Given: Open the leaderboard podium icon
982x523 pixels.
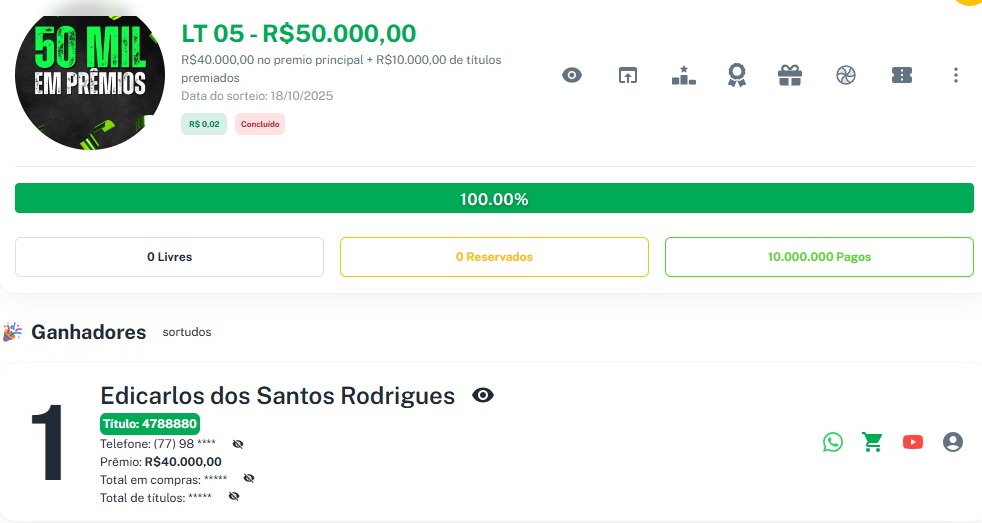Looking at the screenshot, I should [x=683, y=75].
